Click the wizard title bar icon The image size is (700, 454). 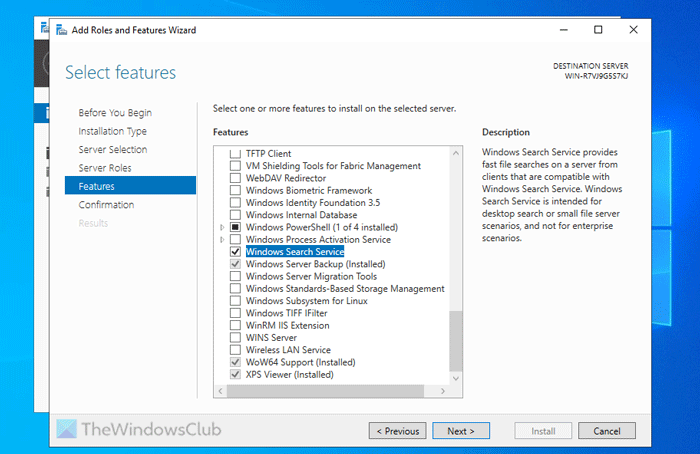click(x=61, y=30)
